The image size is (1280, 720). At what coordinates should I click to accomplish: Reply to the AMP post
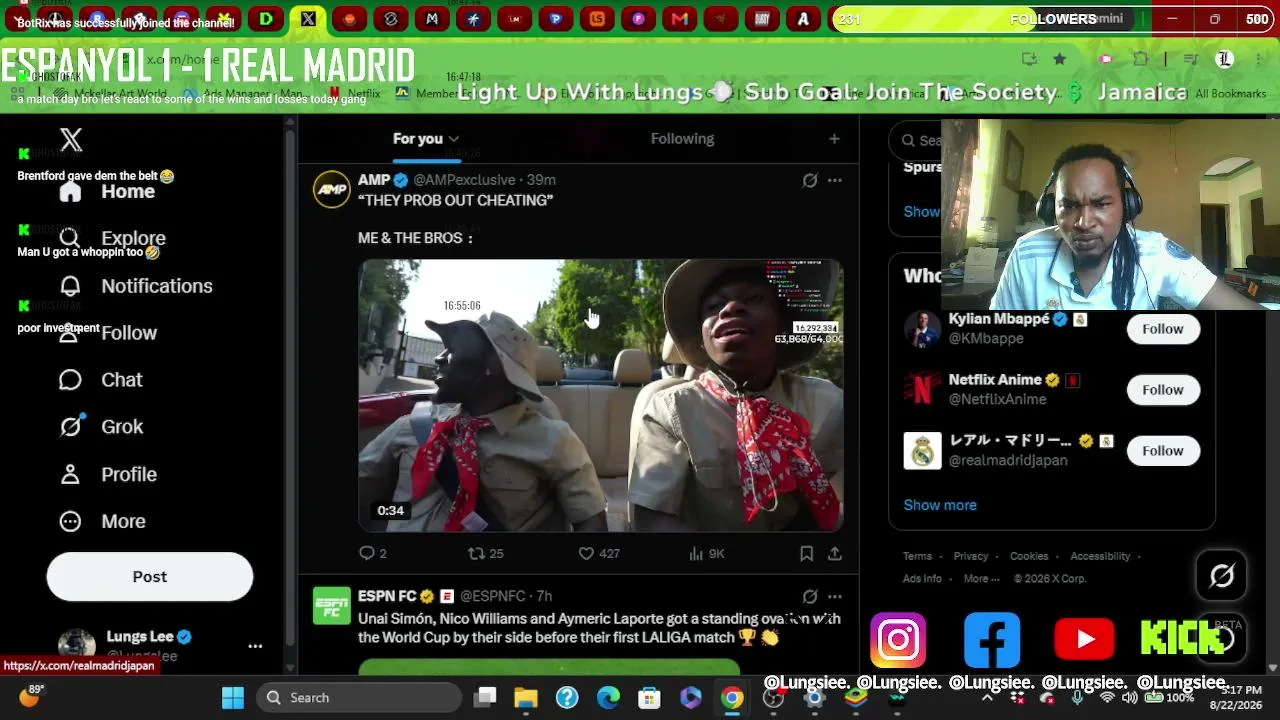coord(372,553)
